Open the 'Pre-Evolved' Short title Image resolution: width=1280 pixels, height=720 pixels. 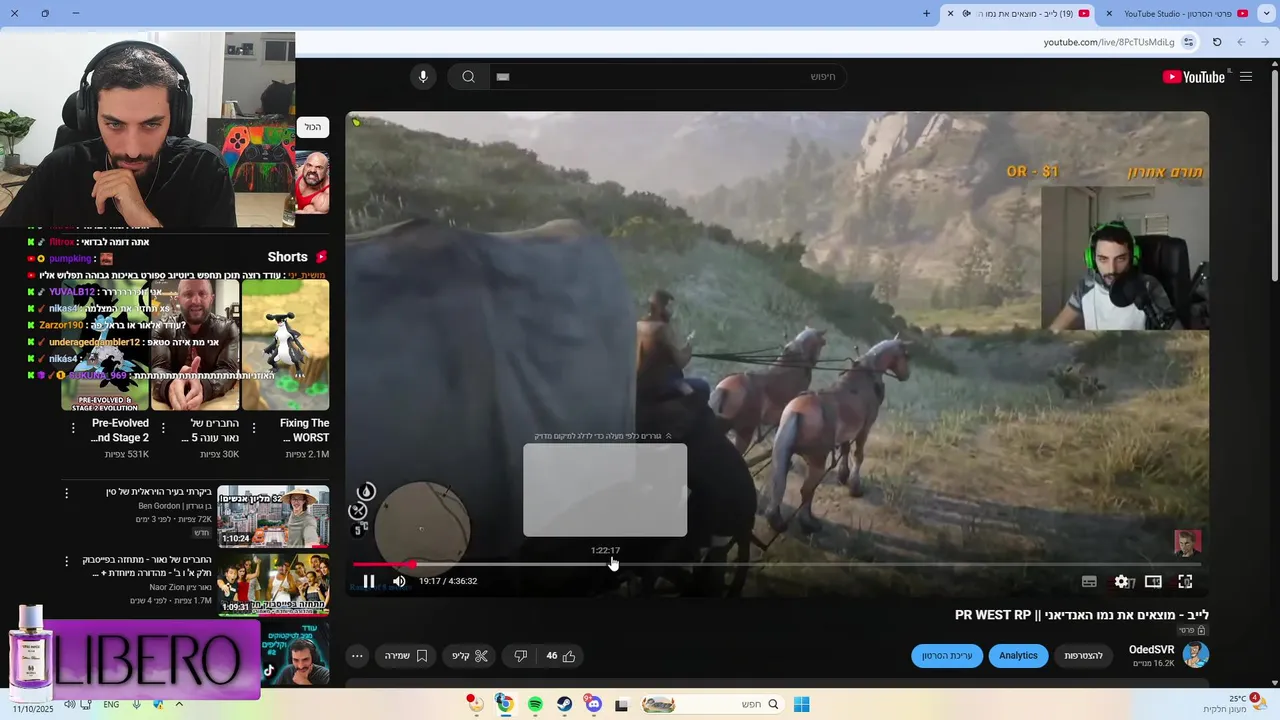pos(120,430)
